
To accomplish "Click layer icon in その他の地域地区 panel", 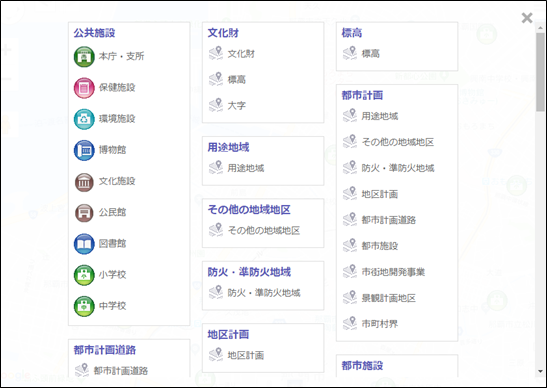I will pos(216,230).
